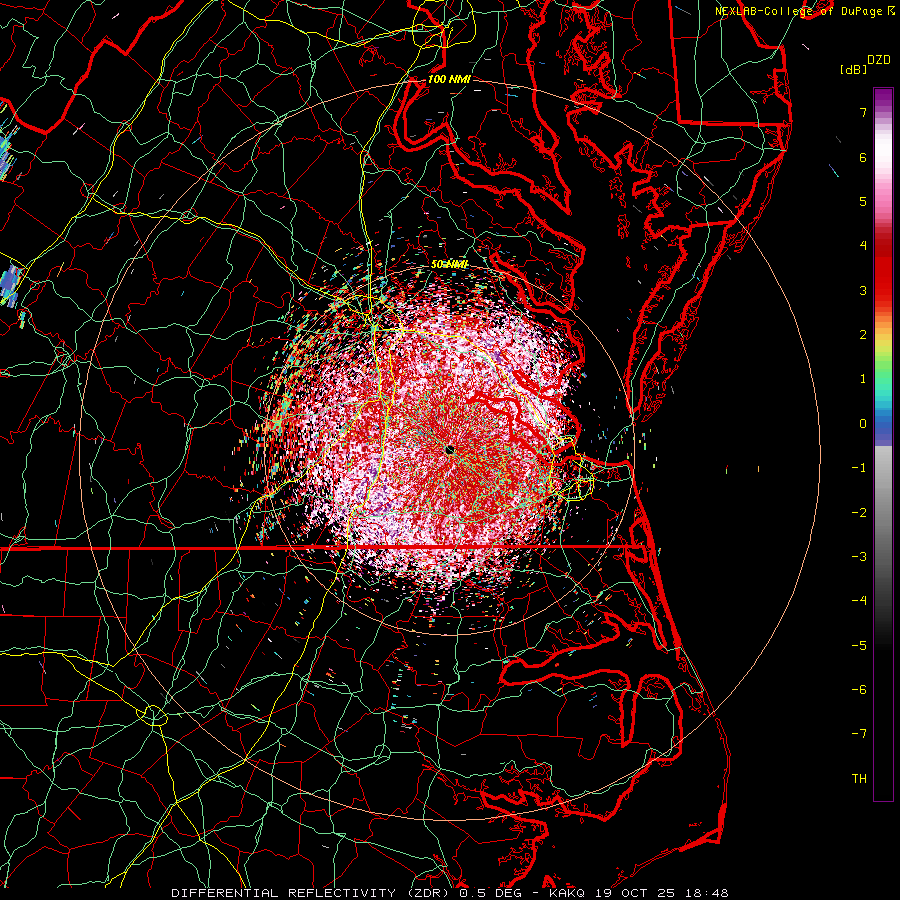The height and width of the screenshot is (900, 900).
Task: Click the 0 dB legend value
Action: 863,424
